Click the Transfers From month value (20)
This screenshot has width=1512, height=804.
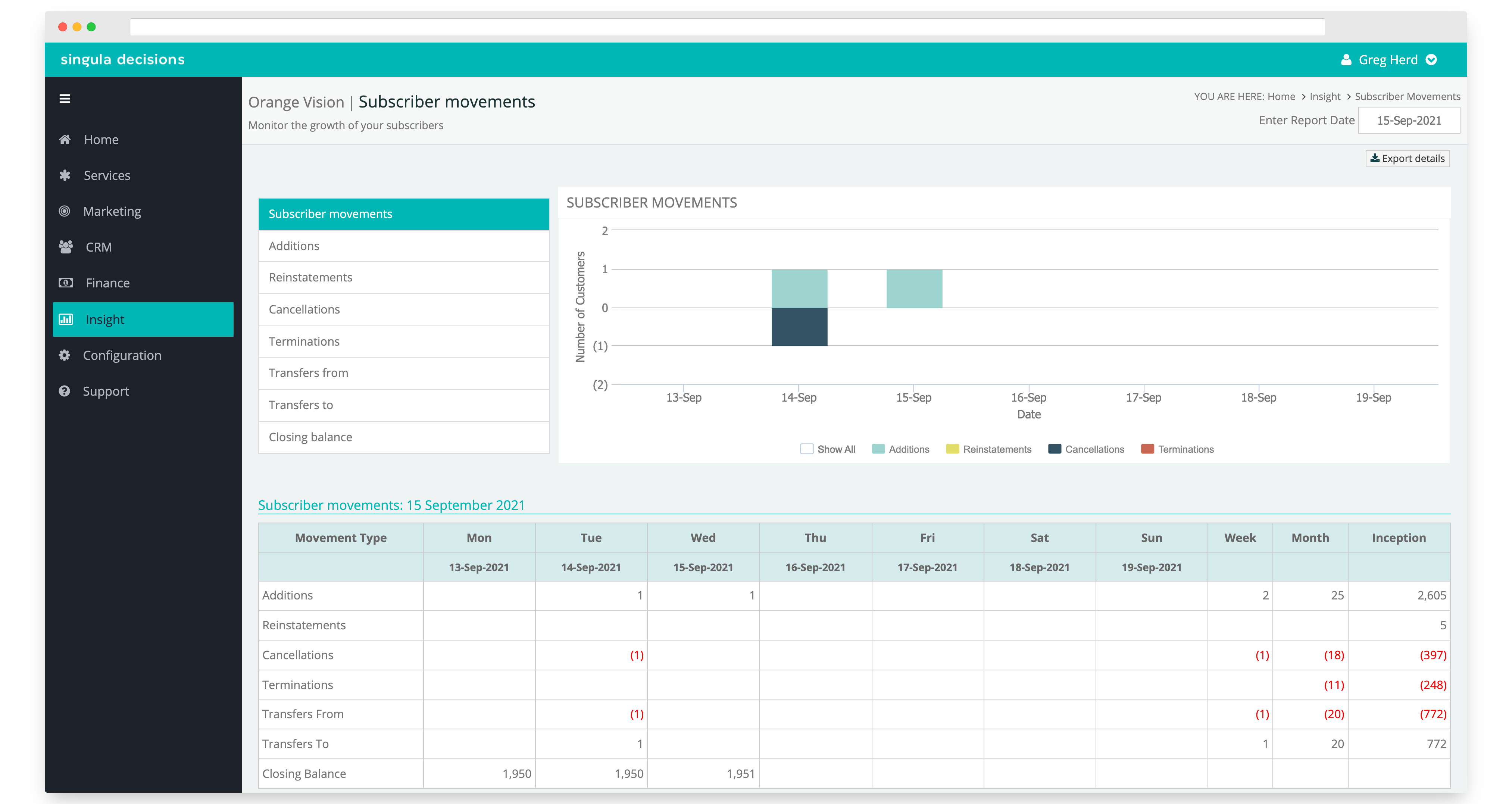(1334, 714)
